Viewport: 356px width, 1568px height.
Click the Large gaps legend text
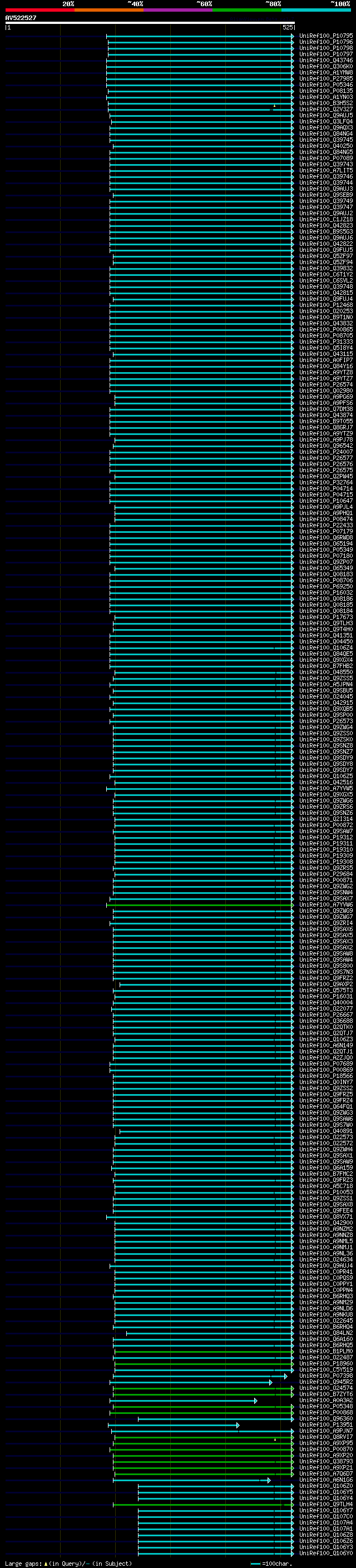pos(68,1563)
